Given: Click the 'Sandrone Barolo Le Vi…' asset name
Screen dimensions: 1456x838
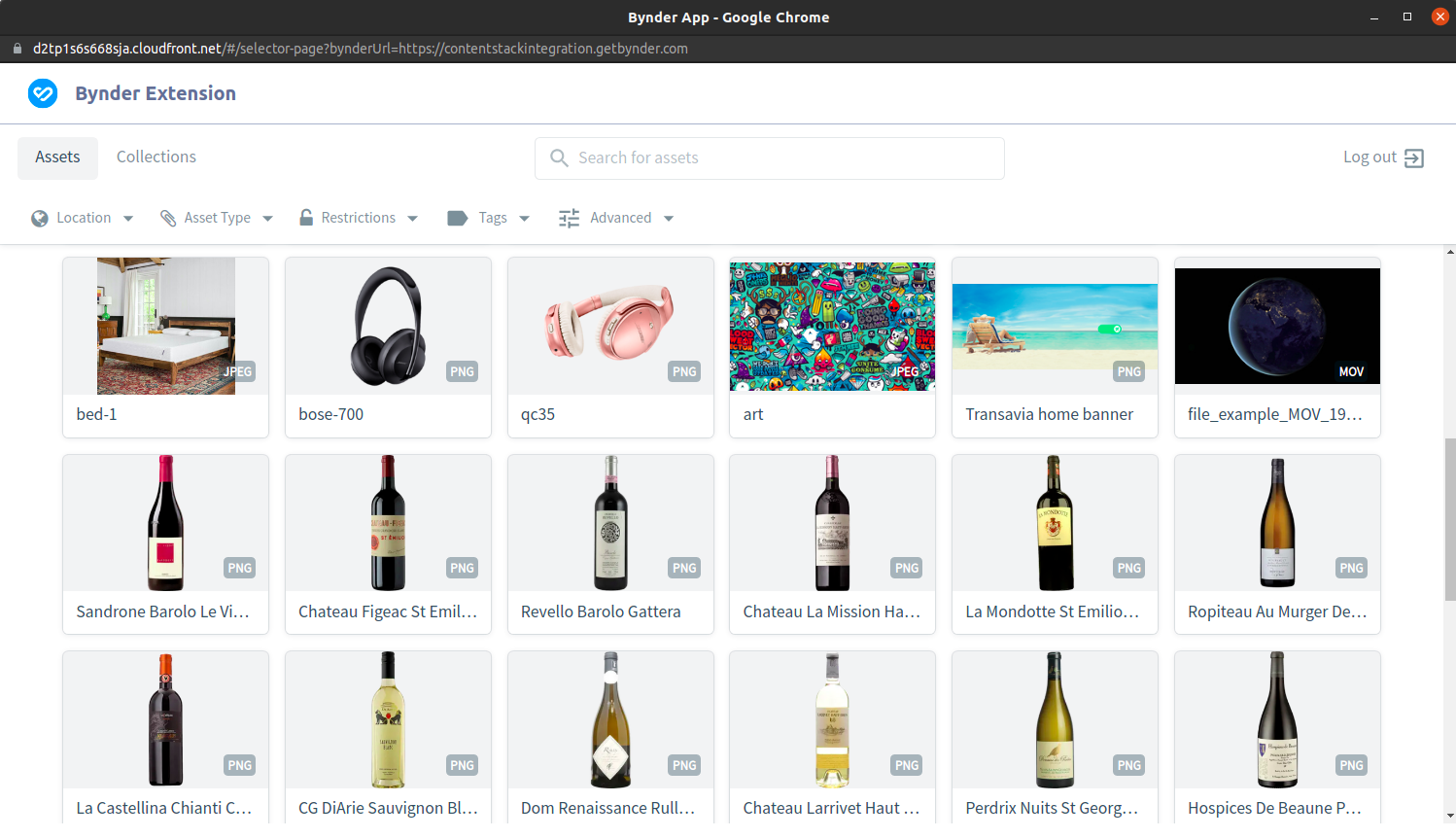Looking at the screenshot, I should (162, 611).
